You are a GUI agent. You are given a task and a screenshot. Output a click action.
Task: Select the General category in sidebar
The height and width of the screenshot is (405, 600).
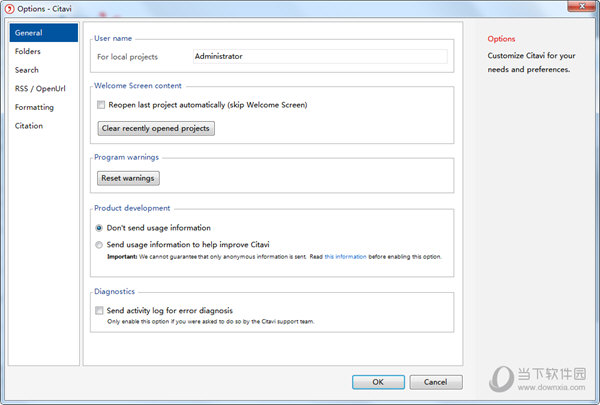point(44,33)
